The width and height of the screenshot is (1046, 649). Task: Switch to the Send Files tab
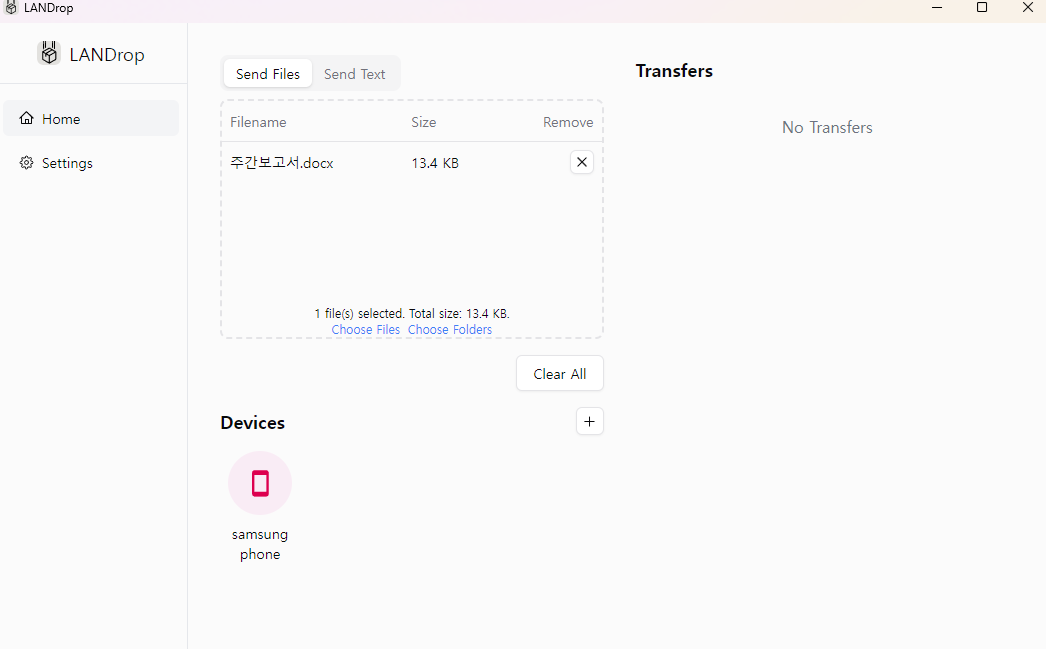tap(268, 74)
